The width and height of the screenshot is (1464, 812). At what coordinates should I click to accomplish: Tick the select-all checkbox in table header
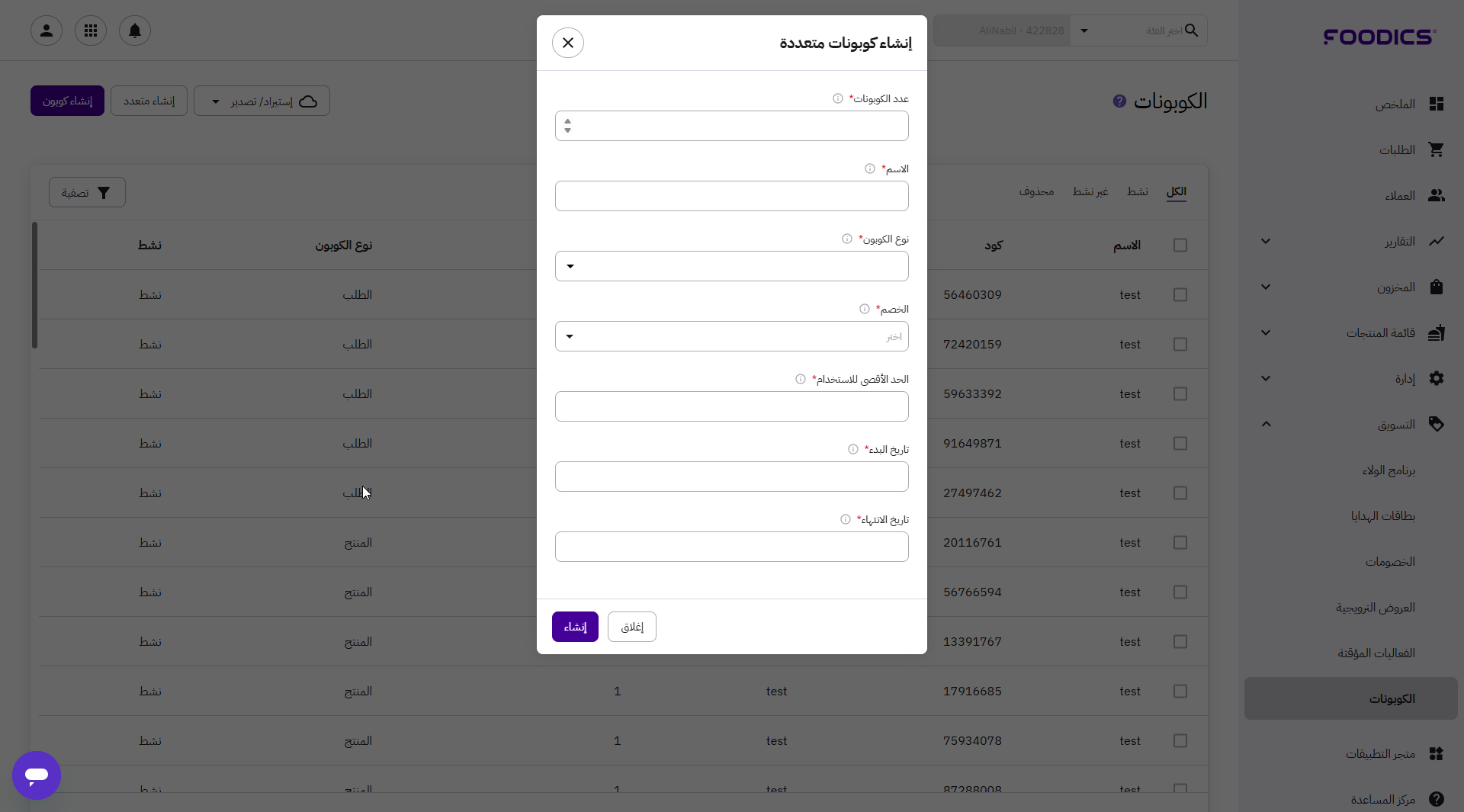1180,245
